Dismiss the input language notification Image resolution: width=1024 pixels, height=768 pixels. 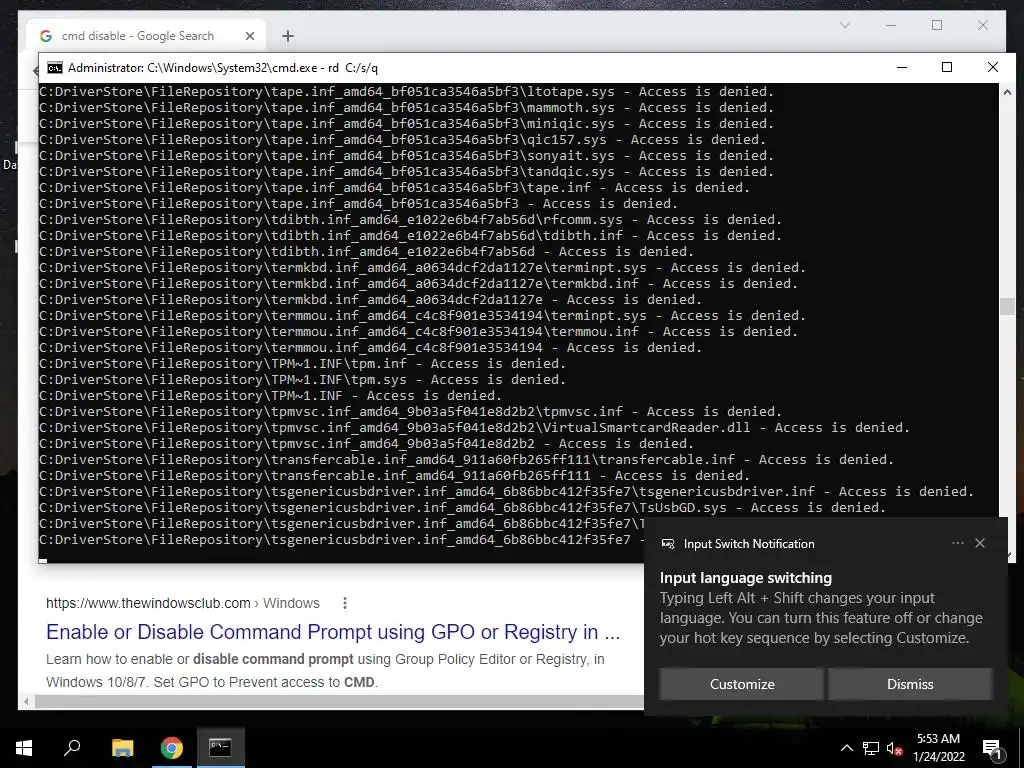coord(910,684)
